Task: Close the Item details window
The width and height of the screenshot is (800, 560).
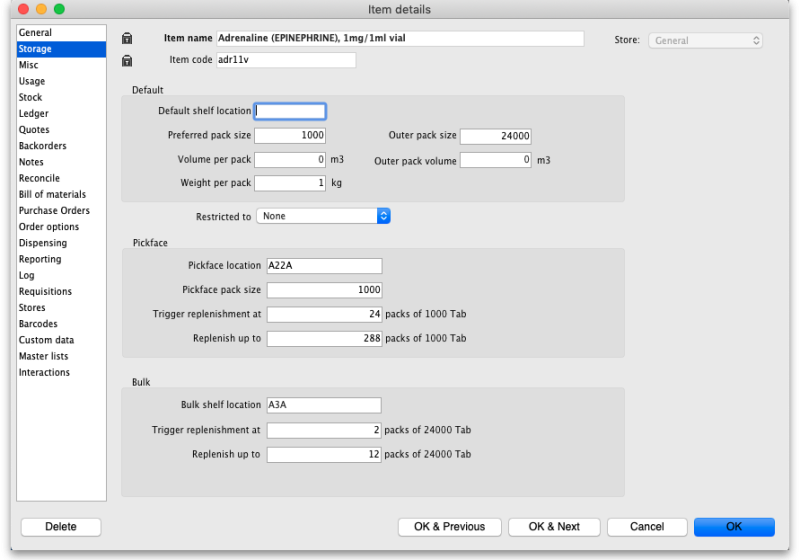Action: 23,9
